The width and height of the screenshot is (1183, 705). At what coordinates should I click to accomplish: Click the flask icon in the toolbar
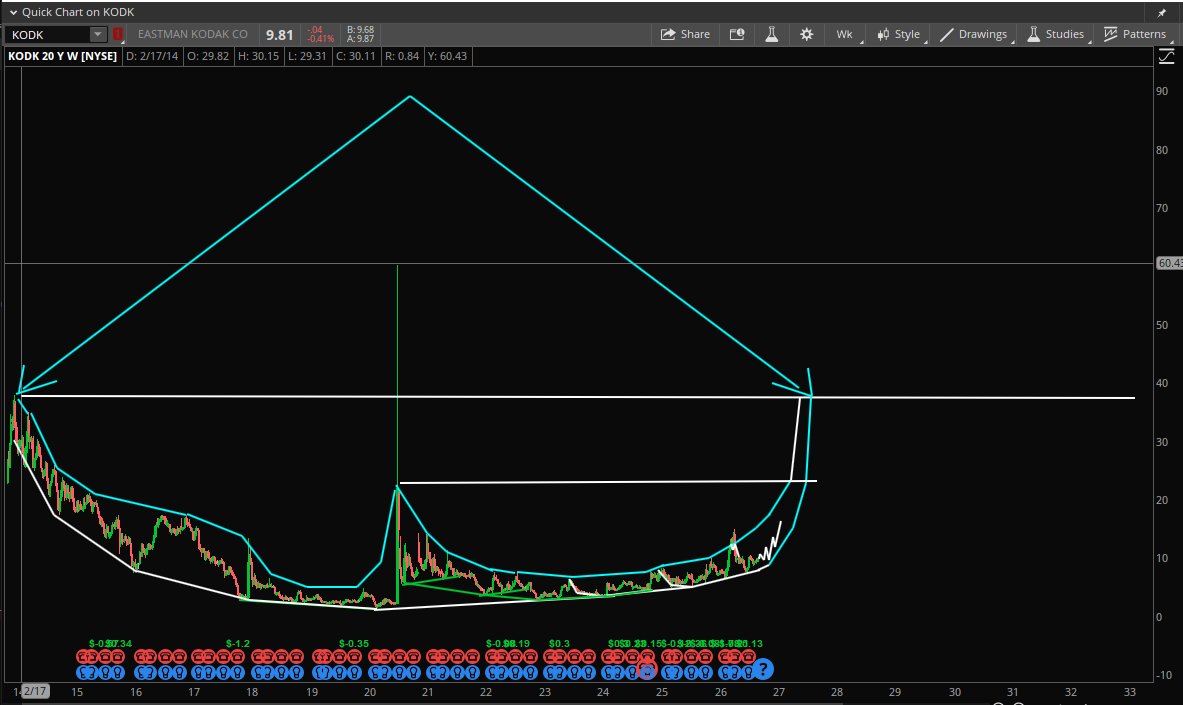(771, 34)
